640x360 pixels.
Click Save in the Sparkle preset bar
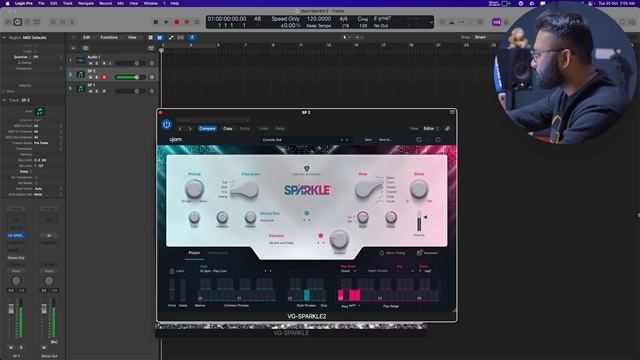pyautogui.click(x=368, y=140)
